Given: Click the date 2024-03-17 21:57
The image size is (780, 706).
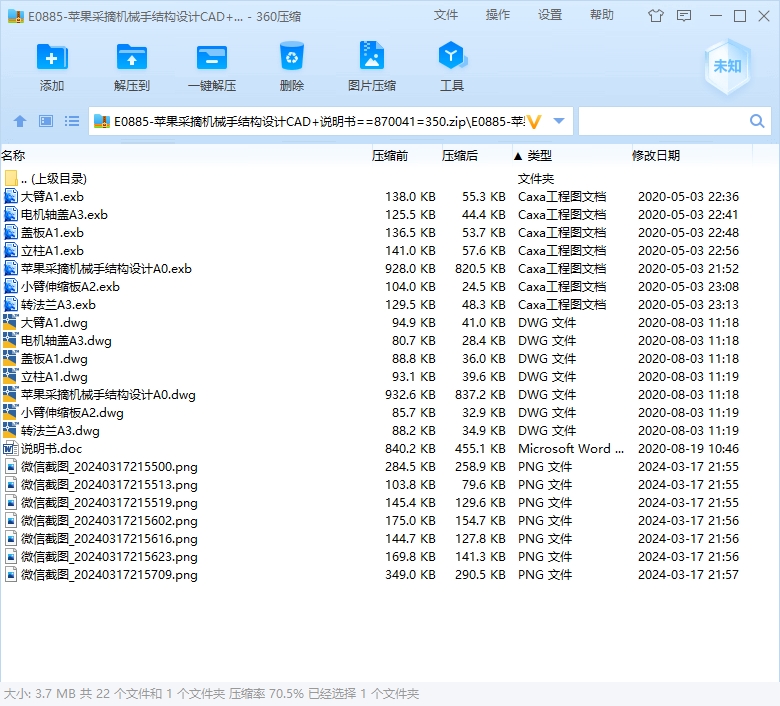Looking at the screenshot, I should (688, 574).
